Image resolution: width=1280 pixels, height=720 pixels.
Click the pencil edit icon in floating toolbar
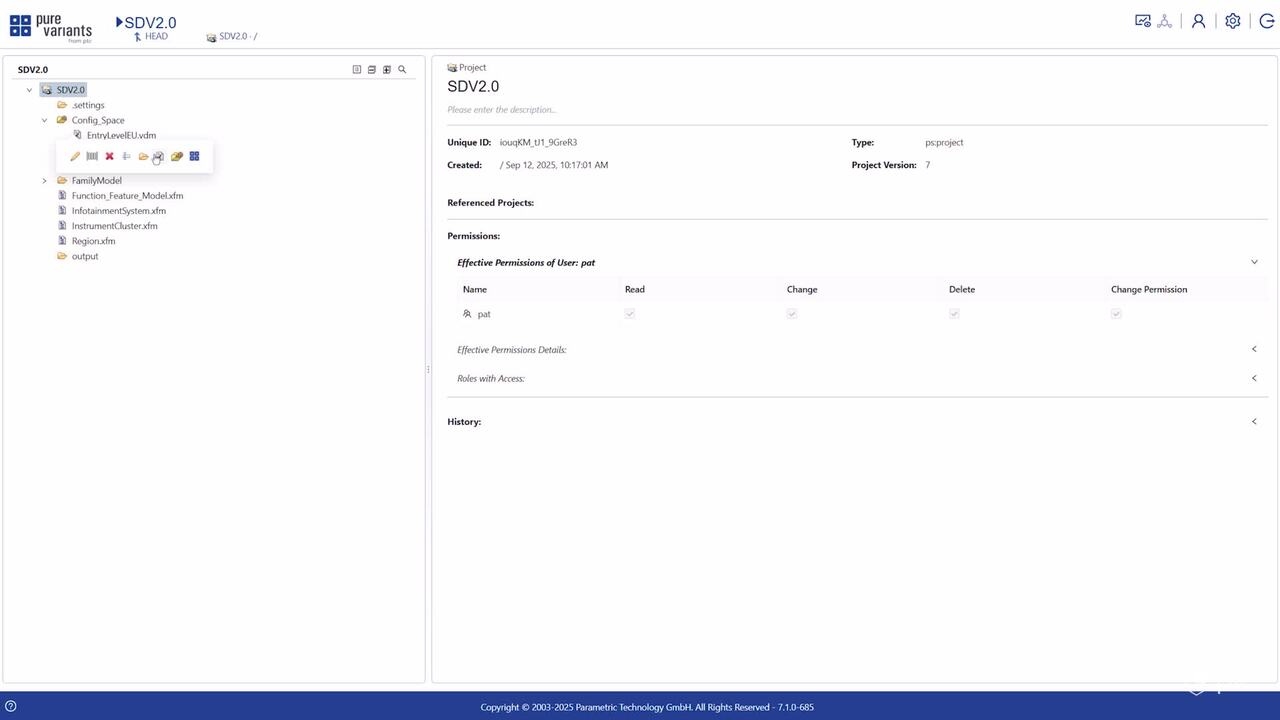click(75, 156)
